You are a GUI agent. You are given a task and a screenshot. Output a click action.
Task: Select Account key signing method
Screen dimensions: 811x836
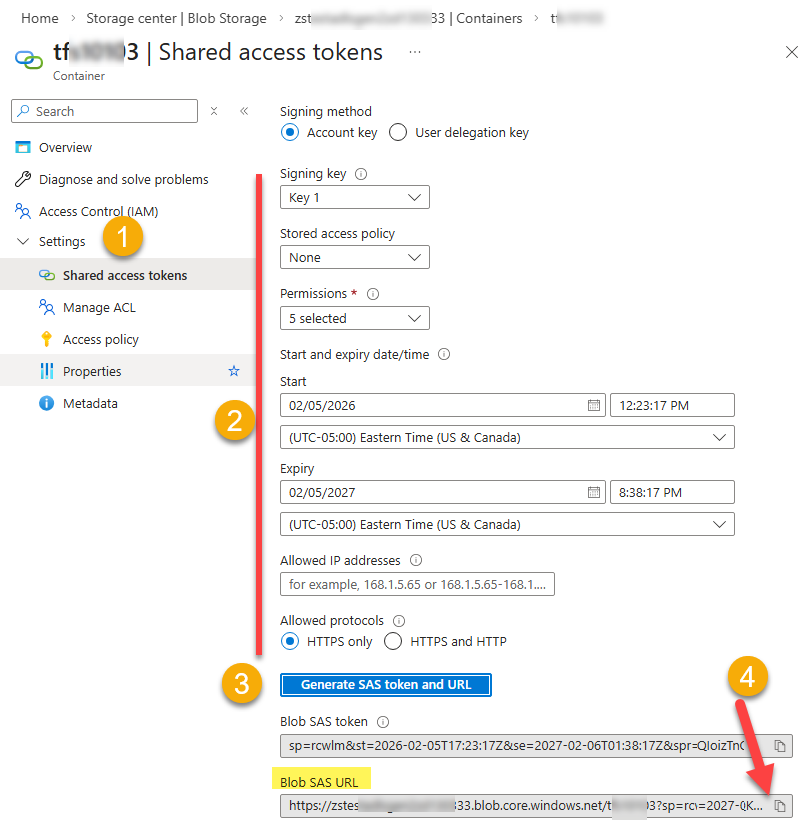[290, 133]
